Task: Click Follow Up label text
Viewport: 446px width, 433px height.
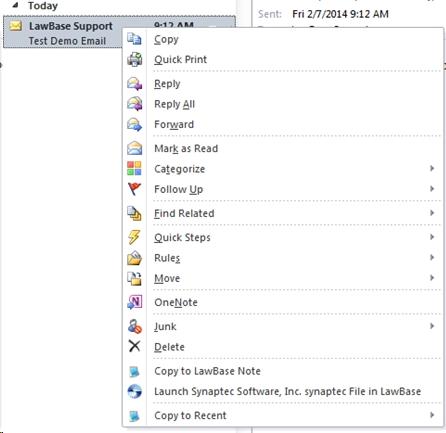Action: 179,189
